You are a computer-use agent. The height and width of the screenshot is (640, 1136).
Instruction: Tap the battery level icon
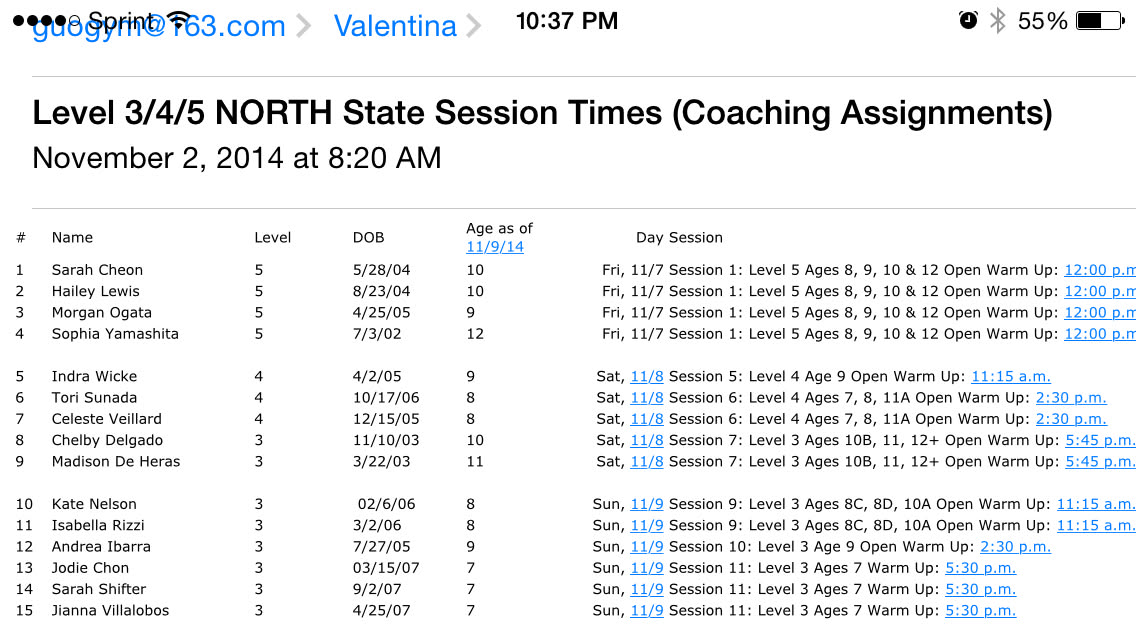point(1100,21)
